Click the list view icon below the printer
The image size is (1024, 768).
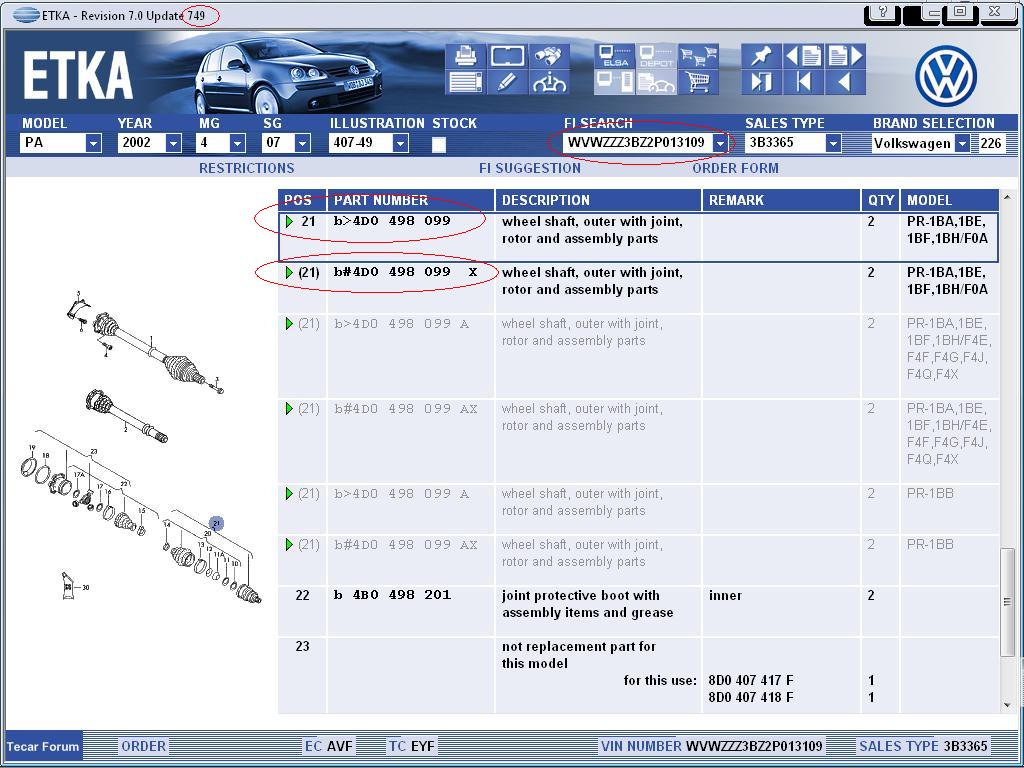coord(465,82)
